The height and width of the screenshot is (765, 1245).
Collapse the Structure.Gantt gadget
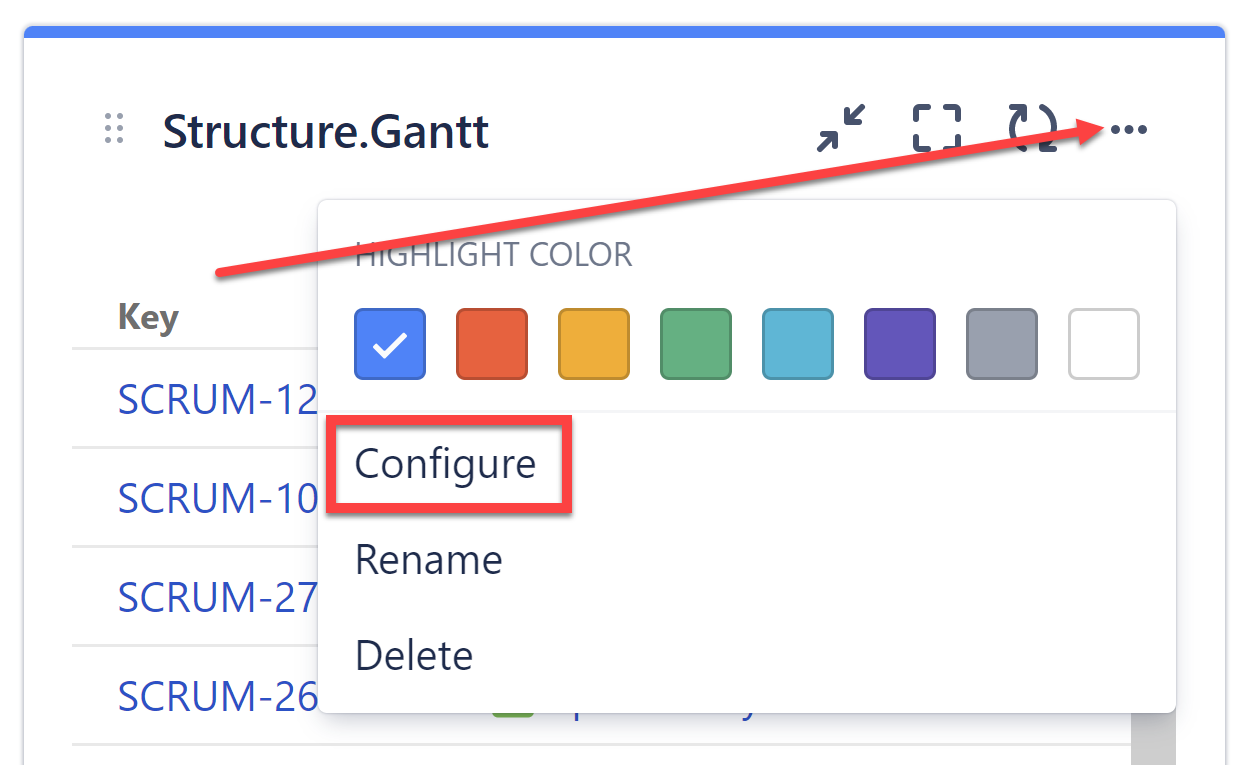[x=840, y=129]
